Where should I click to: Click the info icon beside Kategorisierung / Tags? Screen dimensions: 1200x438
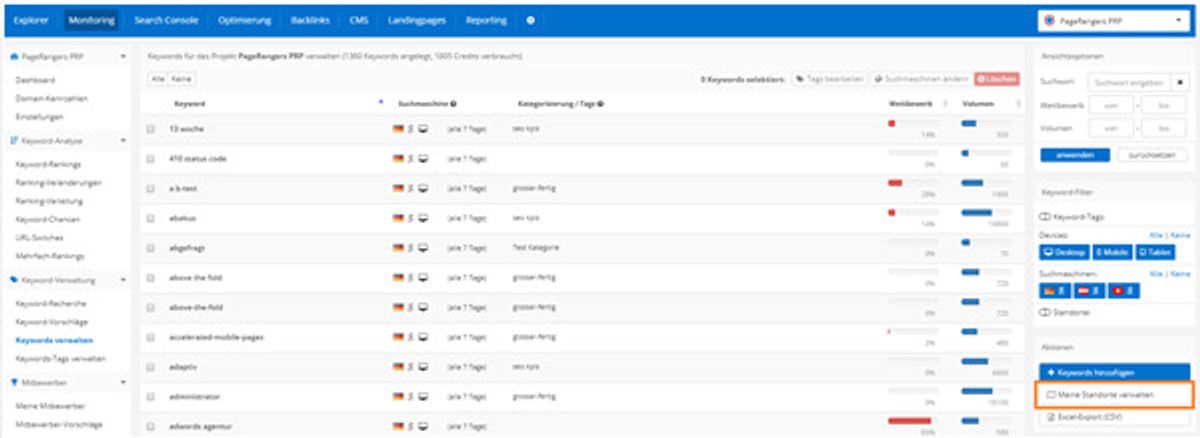(x=600, y=103)
